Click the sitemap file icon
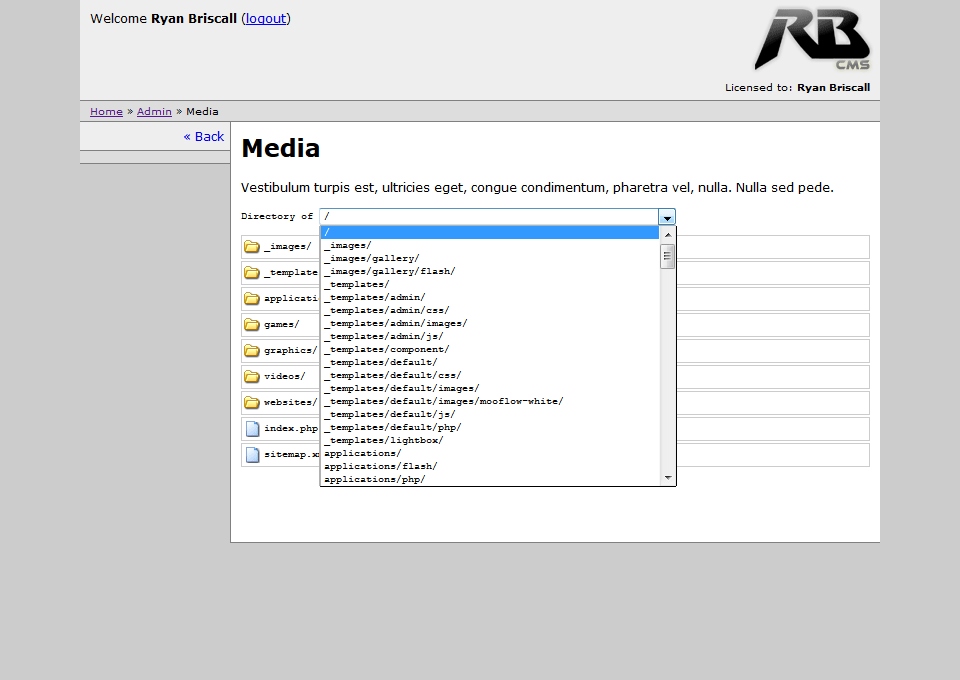This screenshot has height=680, width=960. (x=252, y=455)
